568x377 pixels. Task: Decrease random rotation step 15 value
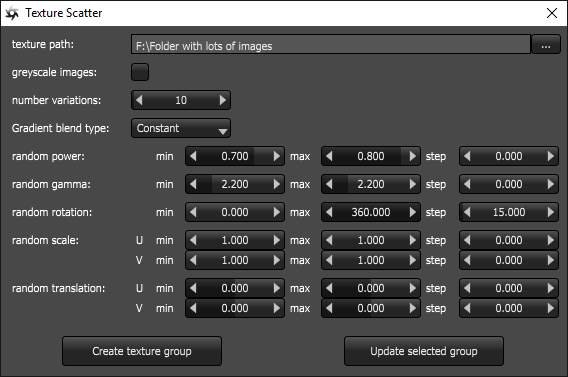[x=467, y=212]
